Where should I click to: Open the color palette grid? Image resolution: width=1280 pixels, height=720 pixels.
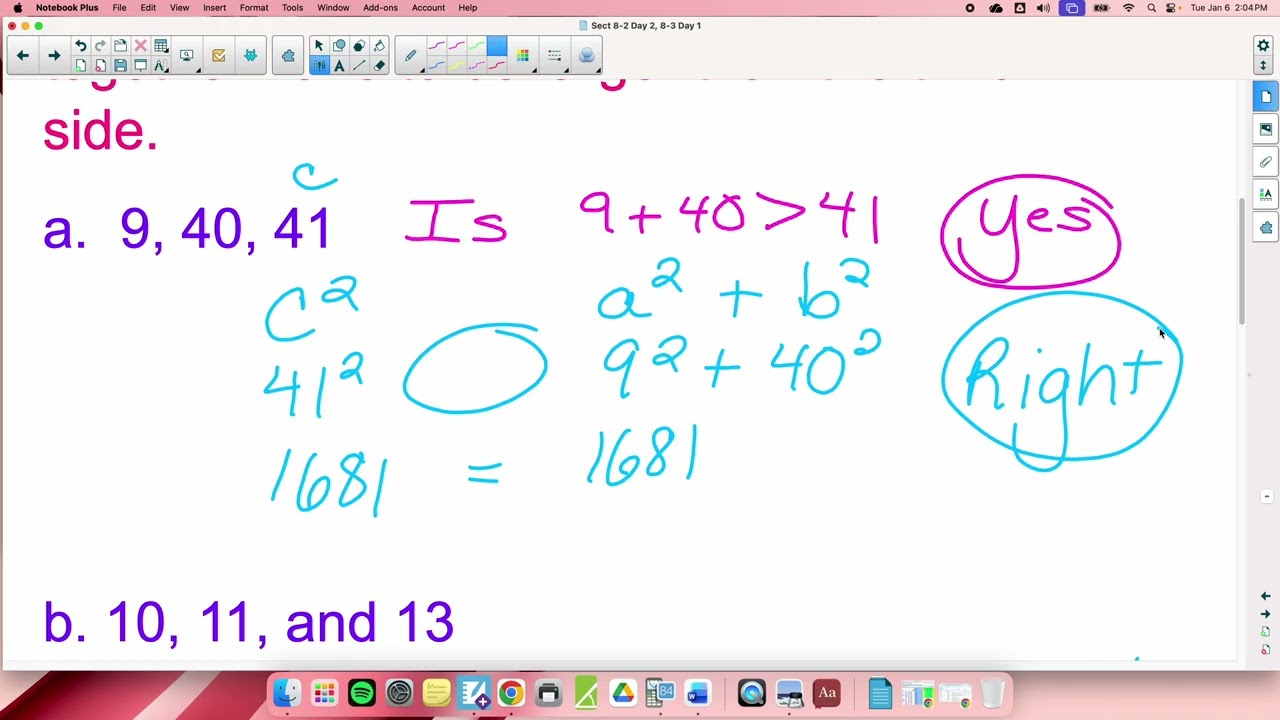click(522, 55)
